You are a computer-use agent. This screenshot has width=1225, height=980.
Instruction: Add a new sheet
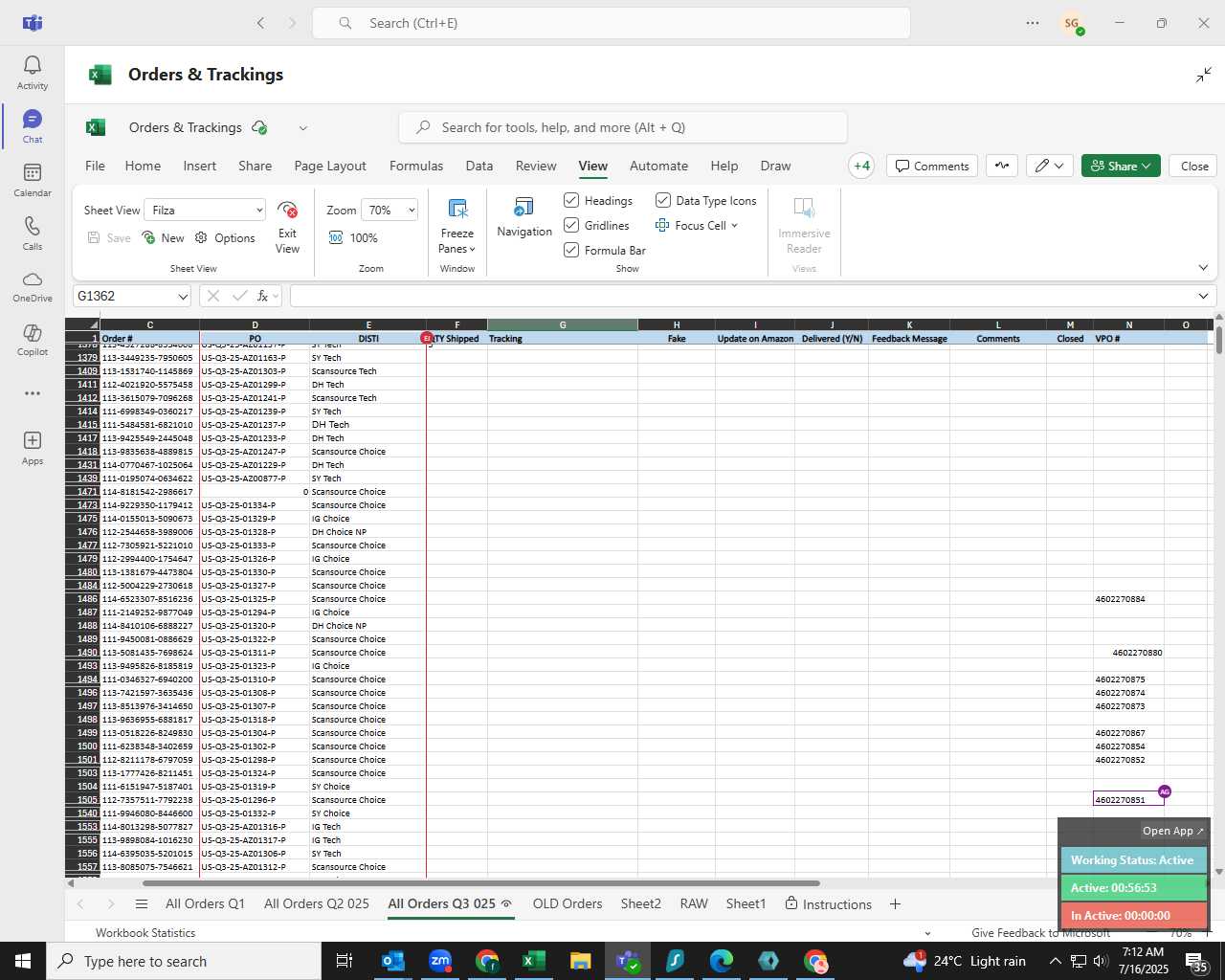pyautogui.click(x=895, y=904)
